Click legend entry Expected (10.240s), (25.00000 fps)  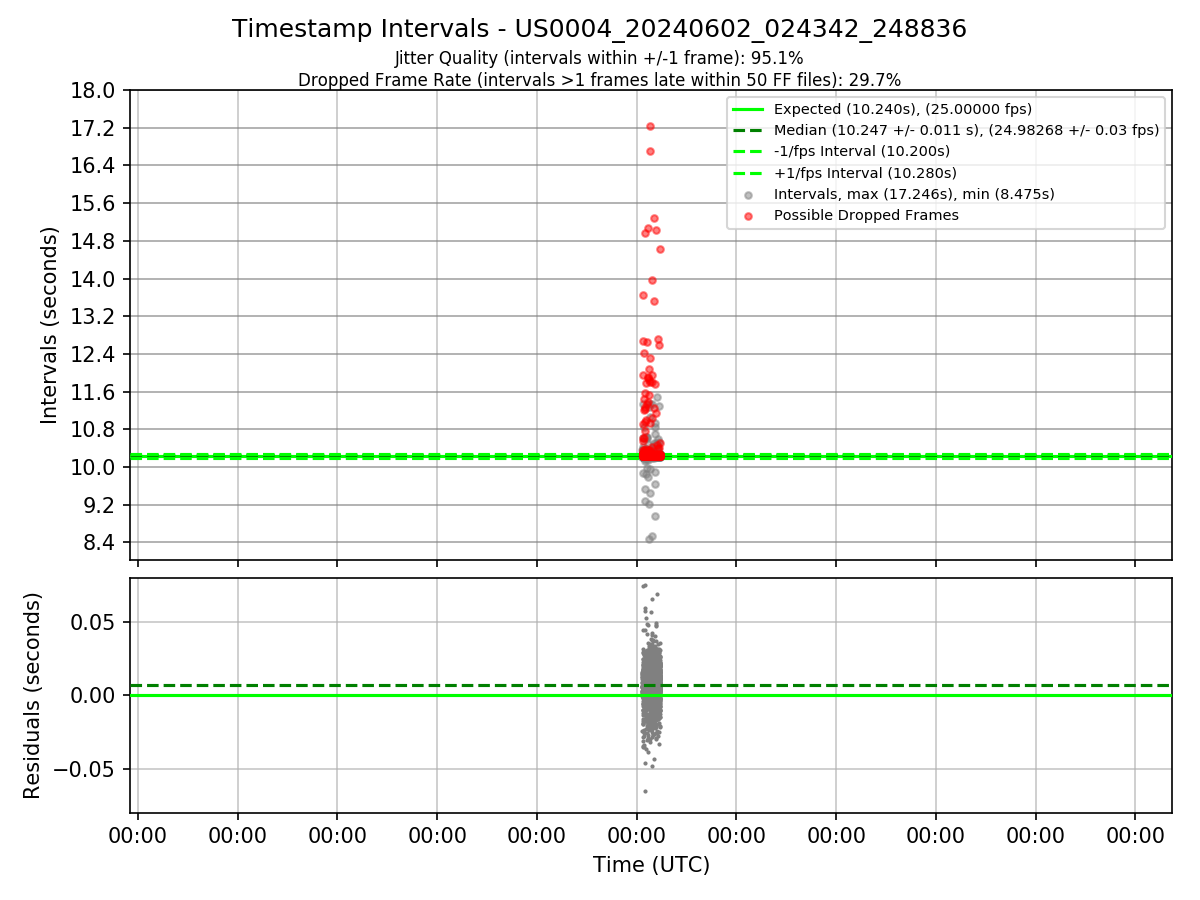[903, 109]
